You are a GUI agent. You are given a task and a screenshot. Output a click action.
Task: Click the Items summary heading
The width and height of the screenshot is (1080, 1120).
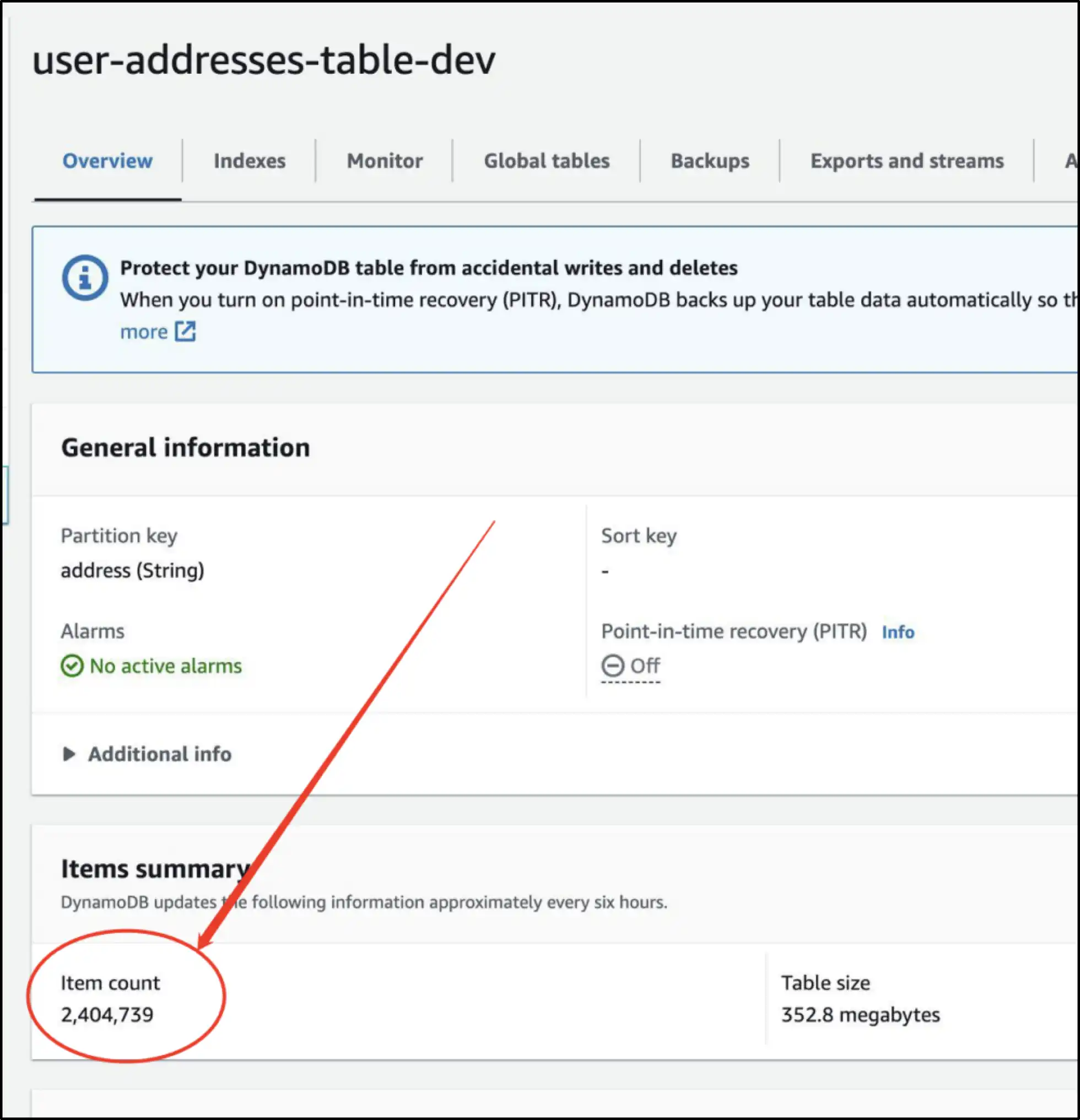[155, 869]
